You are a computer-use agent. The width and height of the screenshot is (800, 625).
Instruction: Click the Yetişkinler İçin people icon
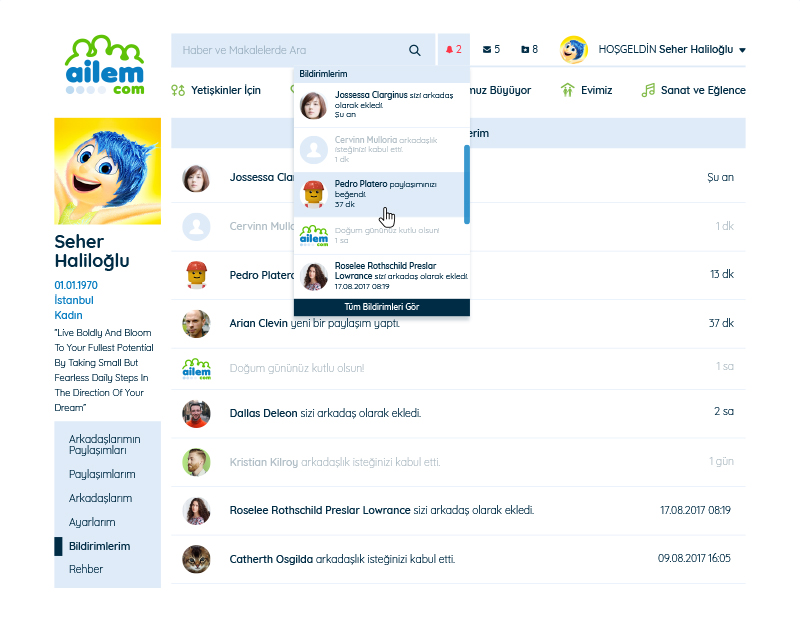(x=178, y=90)
